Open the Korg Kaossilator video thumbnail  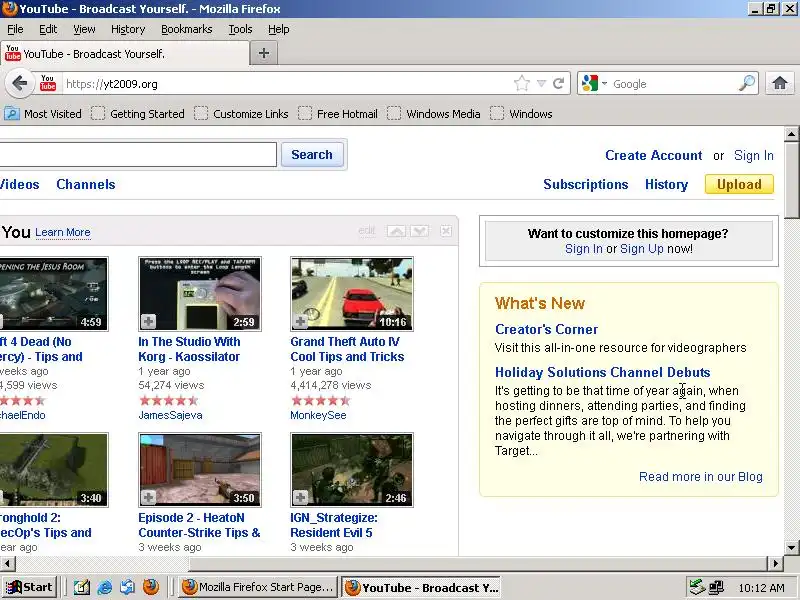point(199,294)
